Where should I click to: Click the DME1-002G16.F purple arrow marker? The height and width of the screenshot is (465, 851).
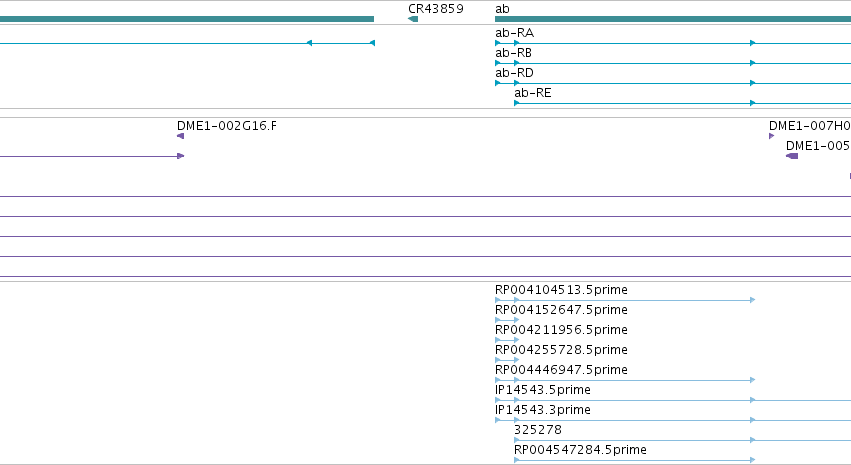181,136
